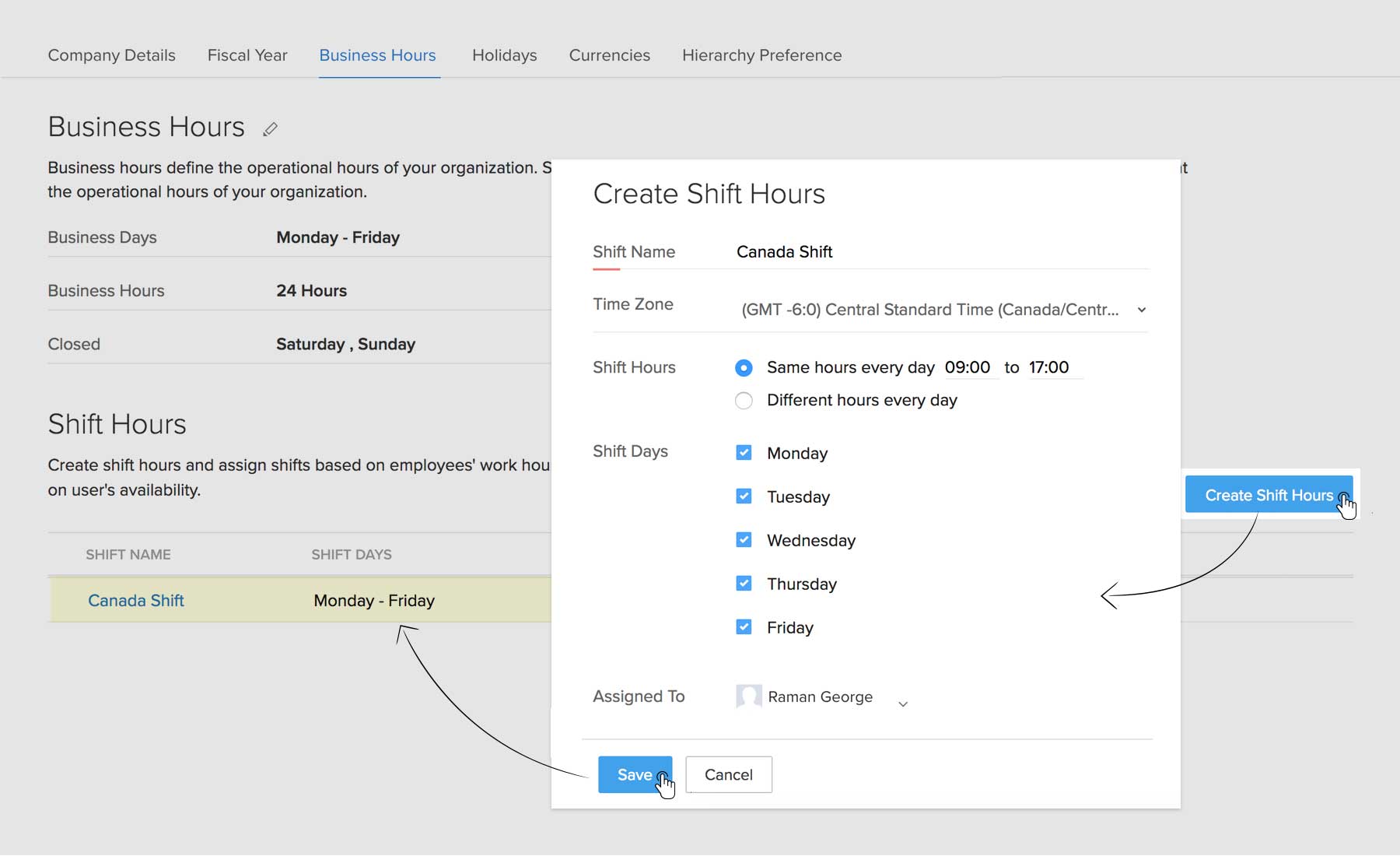Uncheck the Wednesday shift day
1400x856 pixels.
[744, 540]
